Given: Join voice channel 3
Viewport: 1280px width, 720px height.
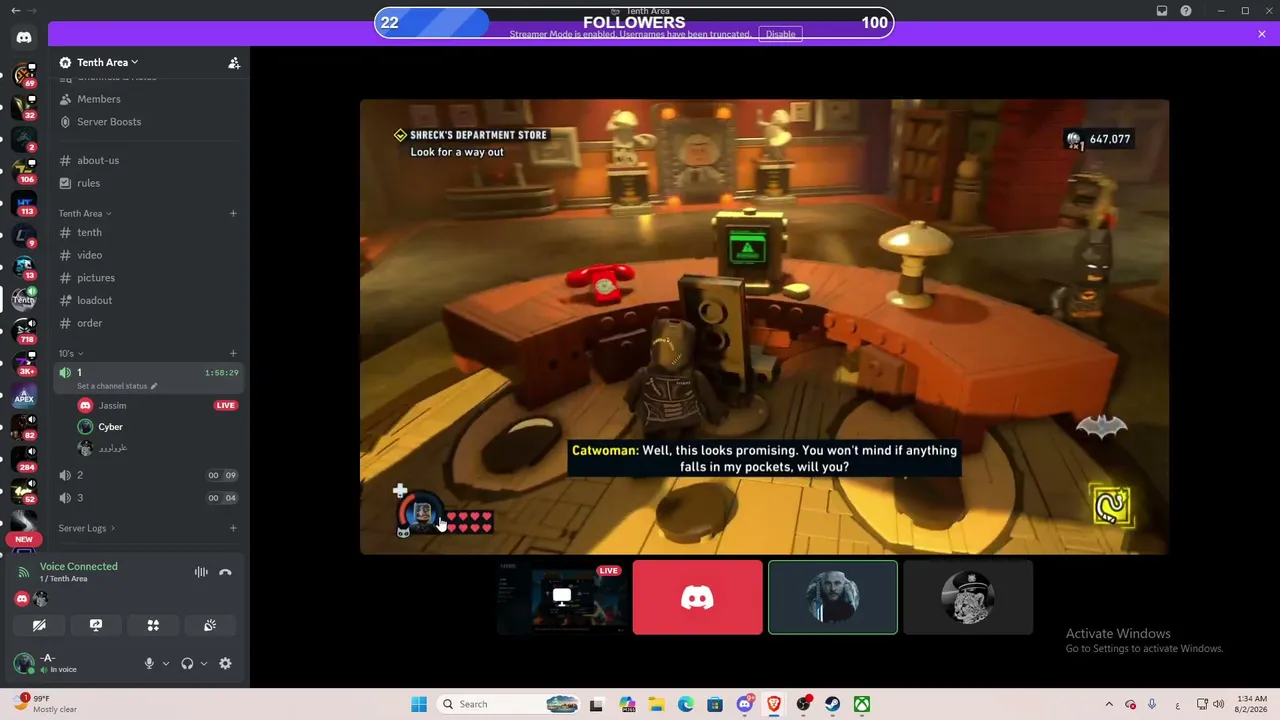Looking at the screenshot, I should click(149, 498).
